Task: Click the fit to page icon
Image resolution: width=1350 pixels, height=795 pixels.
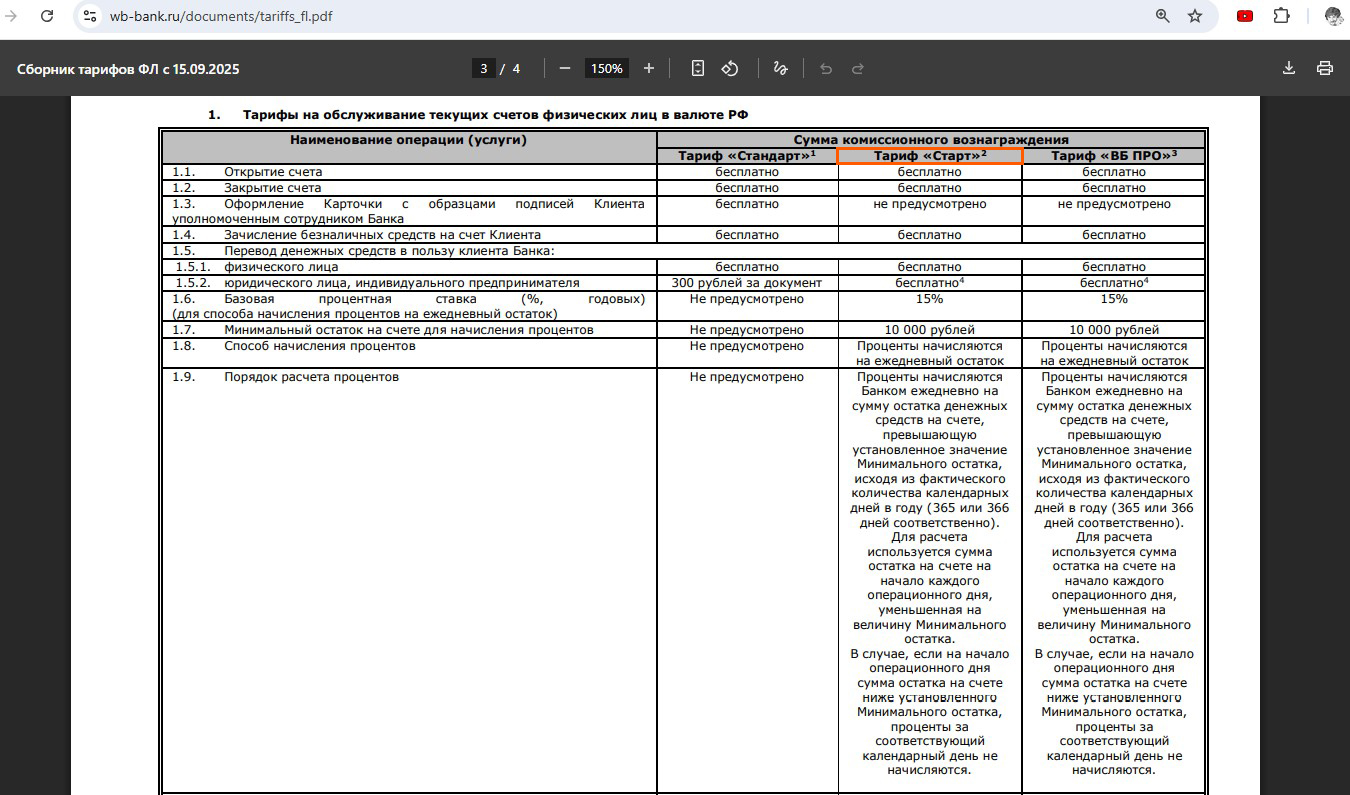Action: [x=698, y=68]
